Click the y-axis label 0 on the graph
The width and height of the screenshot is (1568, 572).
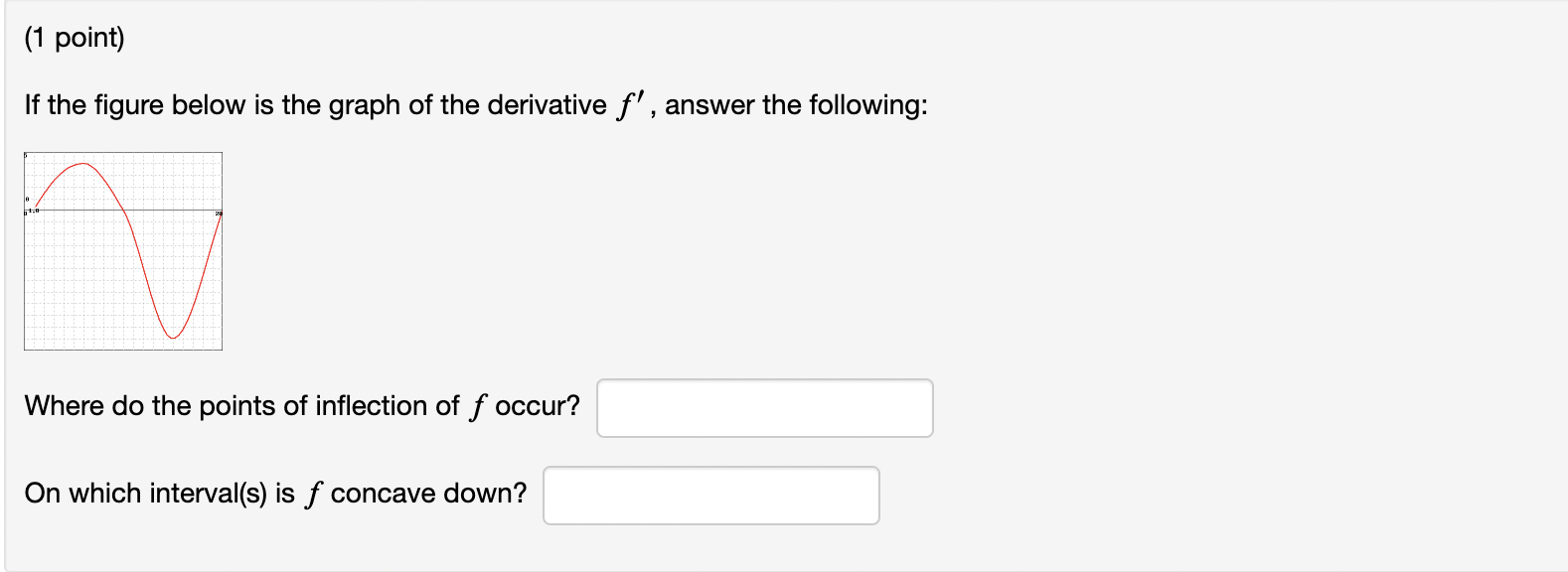28,199
